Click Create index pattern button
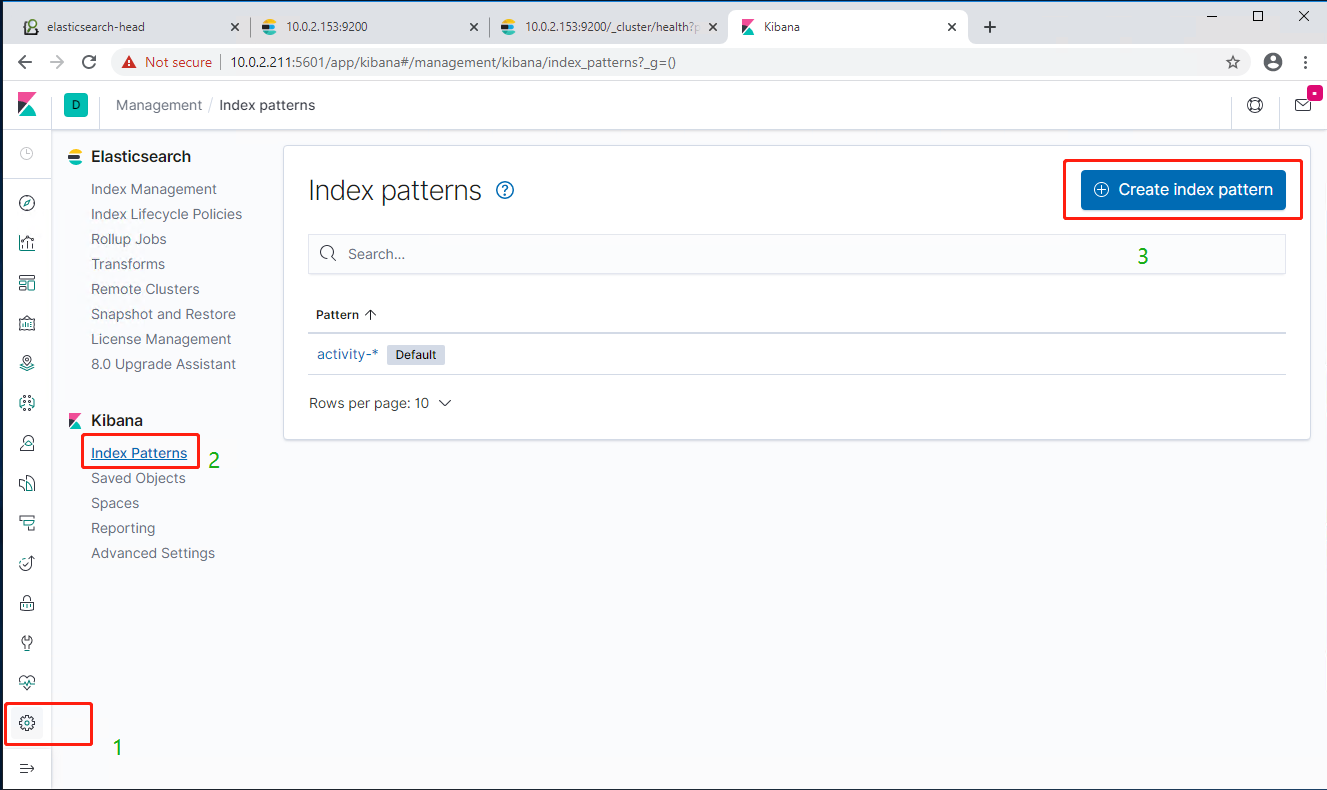Image resolution: width=1327 pixels, height=790 pixels. [x=1183, y=189]
